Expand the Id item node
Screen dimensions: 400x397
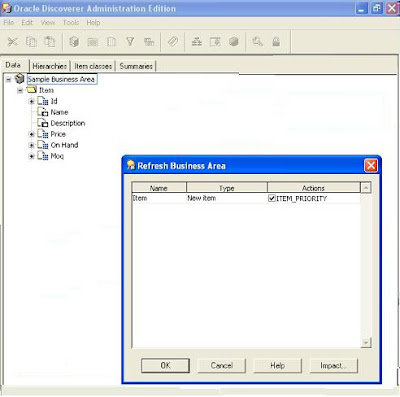32,101
